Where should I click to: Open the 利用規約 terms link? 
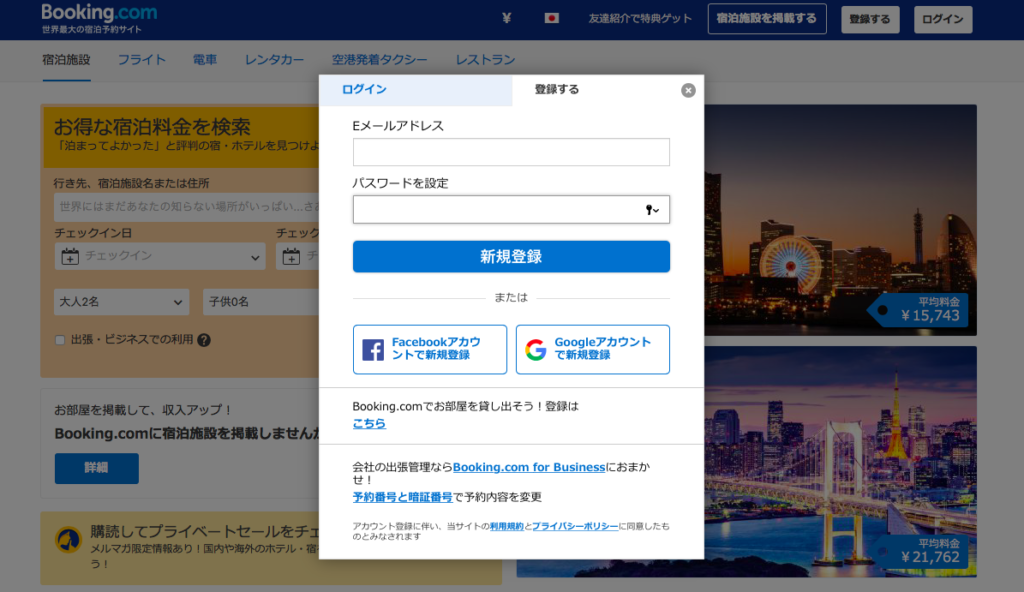click(x=507, y=526)
